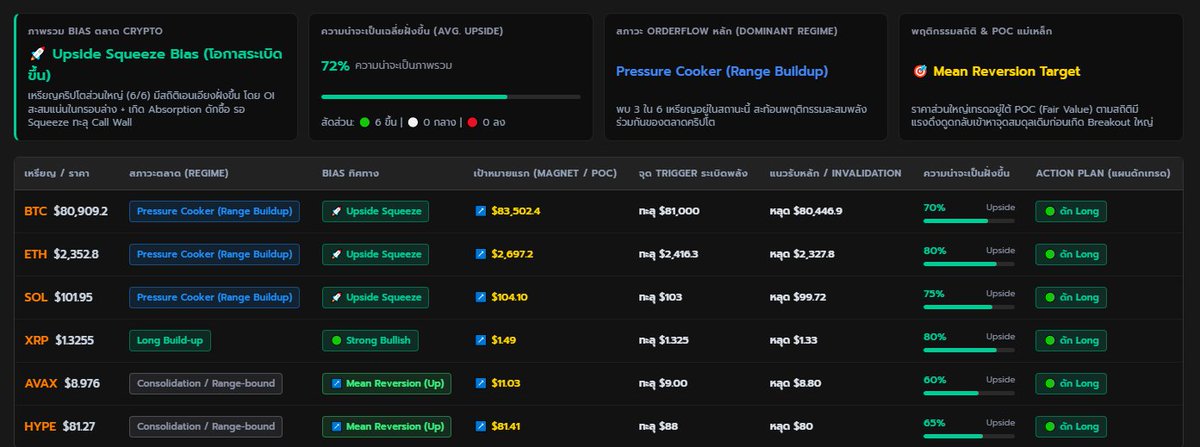
Task: Click the XRP Long Build-up regime badge
Action: coord(170,340)
